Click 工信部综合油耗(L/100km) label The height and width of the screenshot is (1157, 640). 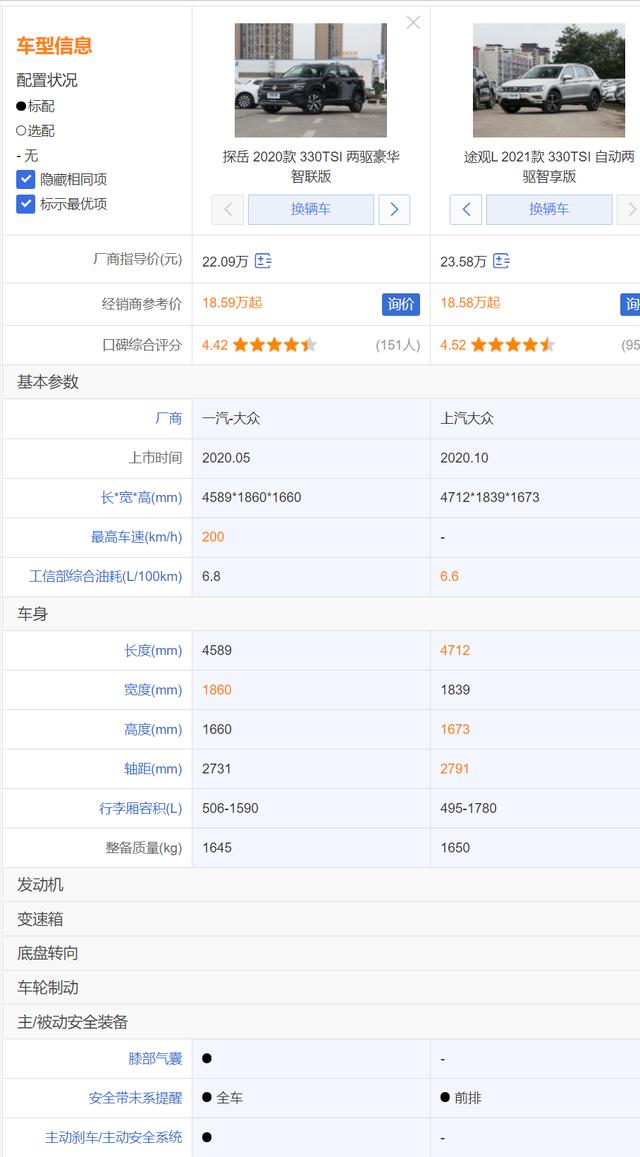coord(106,576)
